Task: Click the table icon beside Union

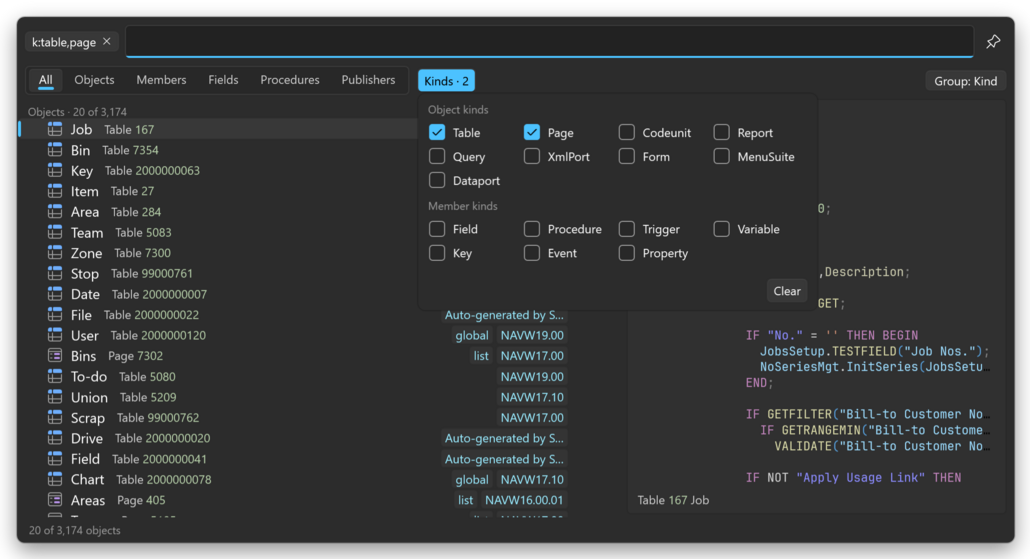Action: point(55,397)
